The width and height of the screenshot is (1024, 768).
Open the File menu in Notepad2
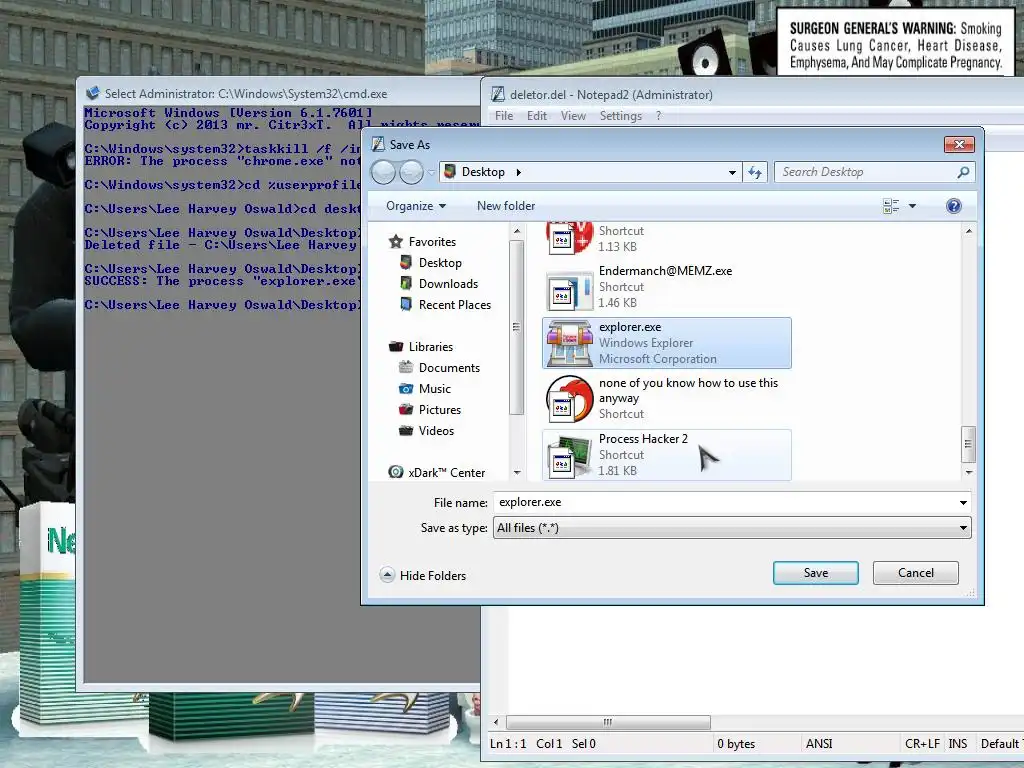[x=504, y=116]
